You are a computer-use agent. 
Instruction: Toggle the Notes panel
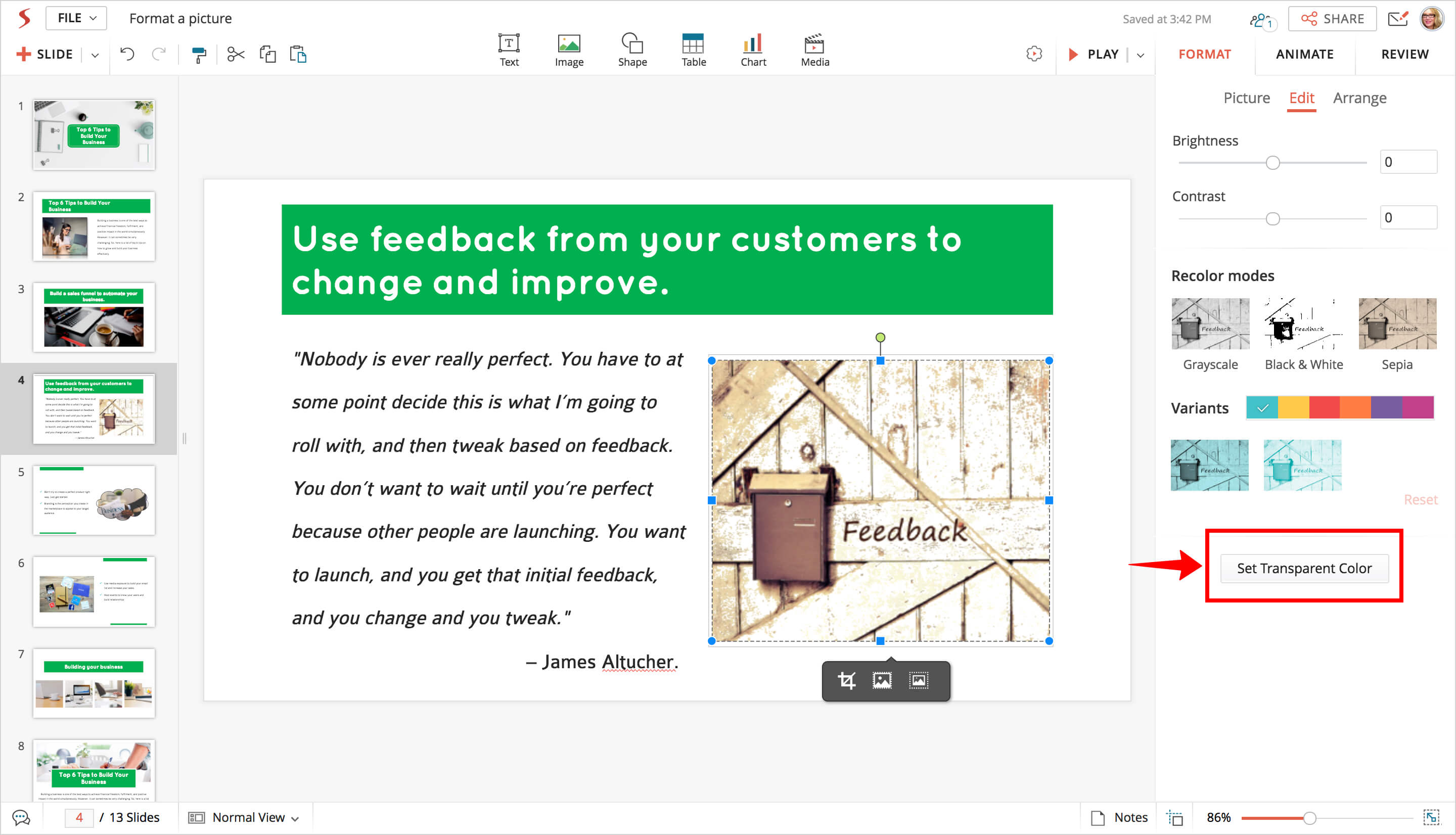point(1119,817)
